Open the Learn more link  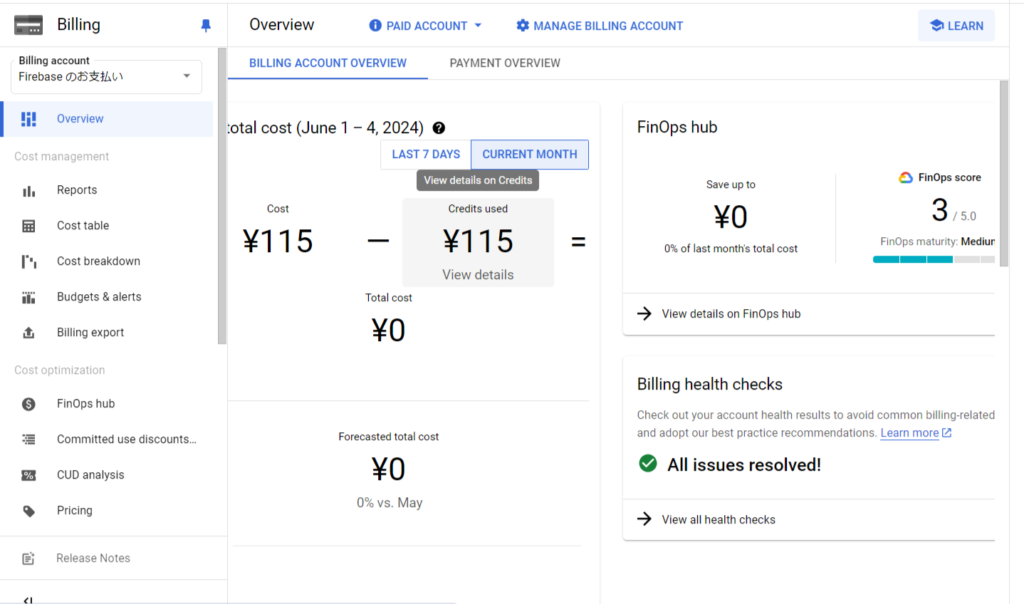click(910, 433)
